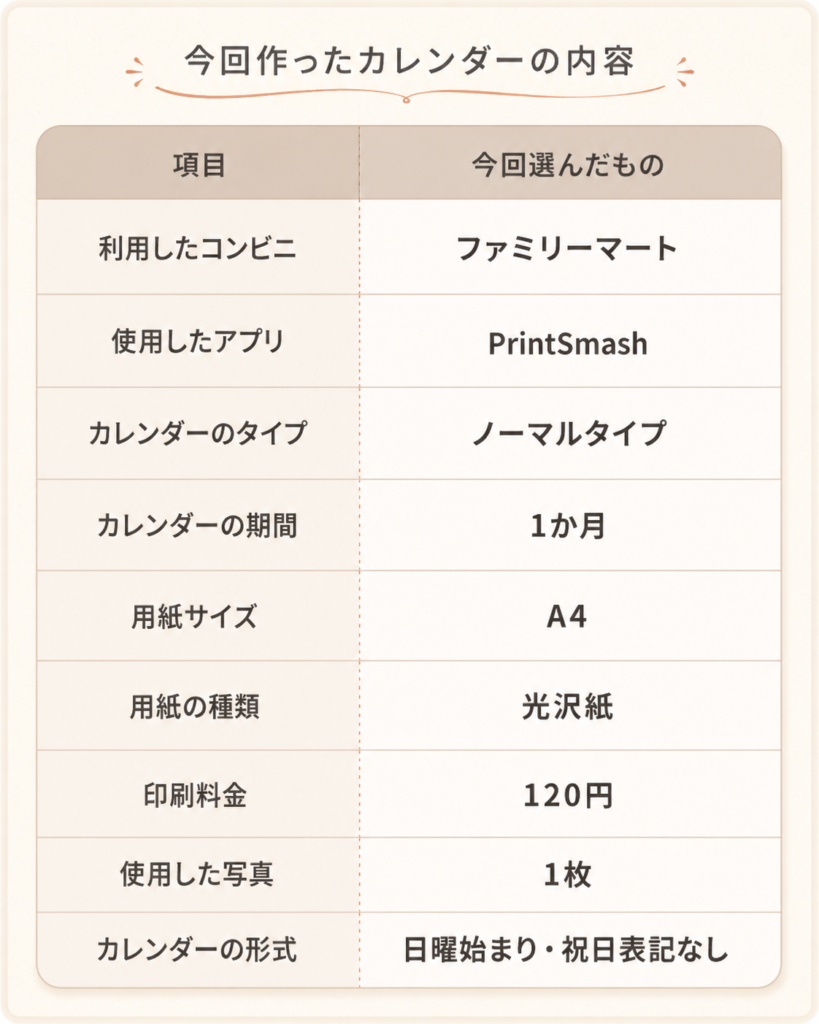Click the 使用した写真 row label
Viewport: 819px width, 1024px height.
pyautogui.click(x=197, y=874)
